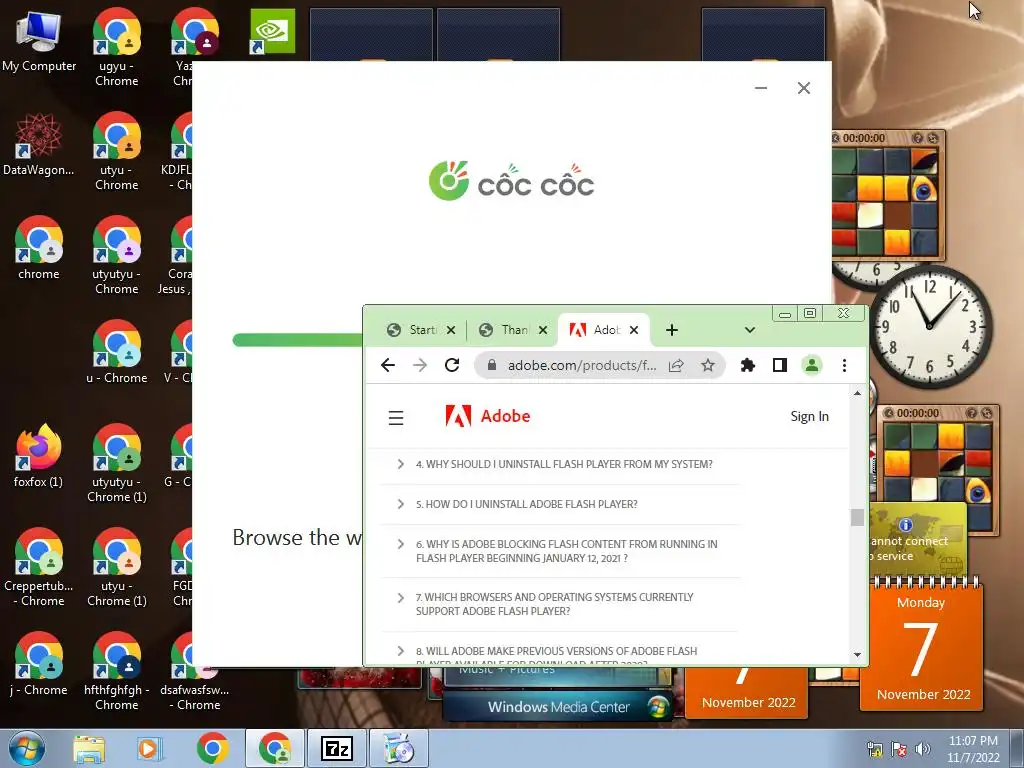The height and width of the screenshot is (768, 1024).
Task: Expand FAQ 8 about previous Flash versions
Action: click(561, 651)
